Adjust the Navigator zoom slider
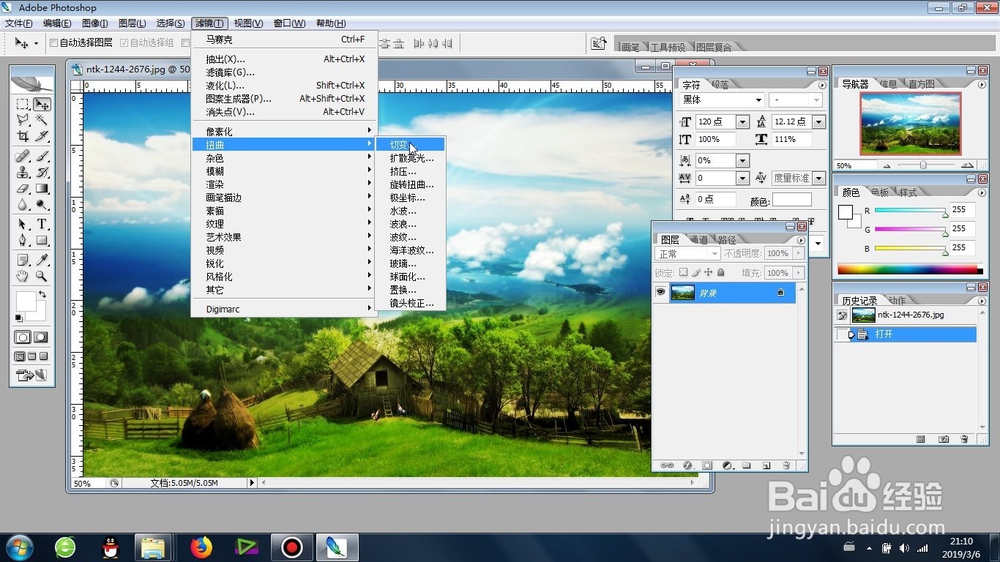This screenshot has height=562, width=1000. (x=923, y=165)
